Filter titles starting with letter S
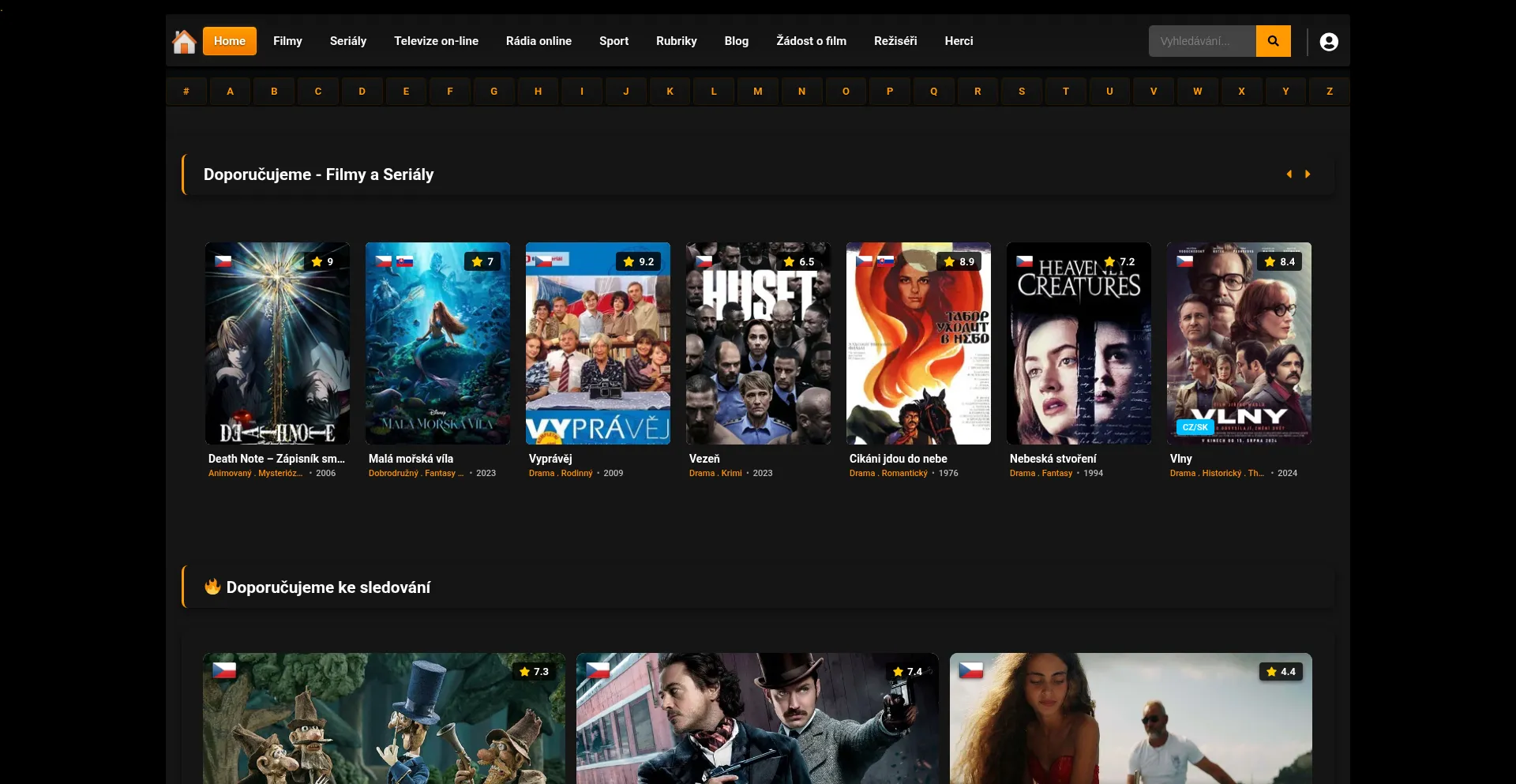1516x784 pixels. coord(1022,92)
